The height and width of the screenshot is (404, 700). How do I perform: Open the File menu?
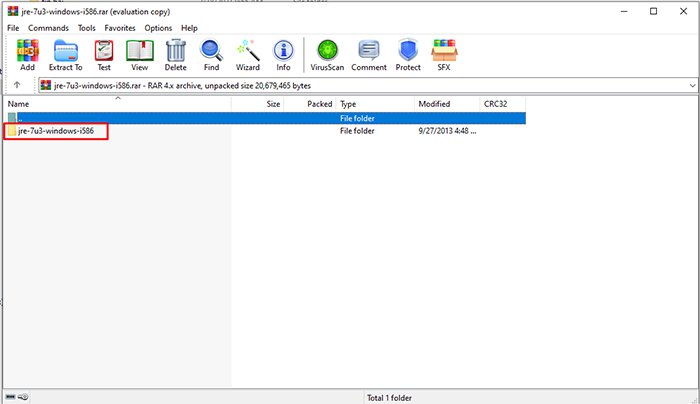coord(13,28)
